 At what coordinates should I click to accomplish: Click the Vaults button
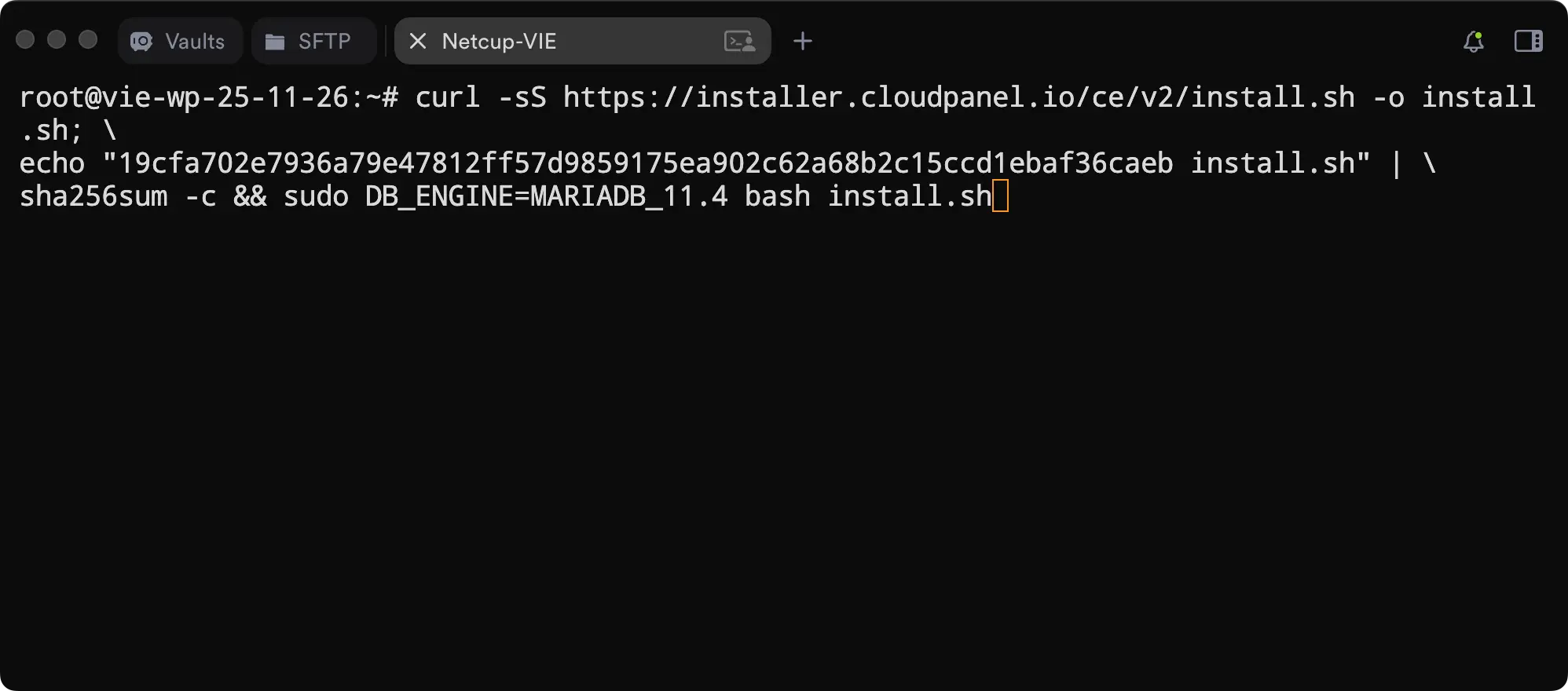click(x=179, y=41)
